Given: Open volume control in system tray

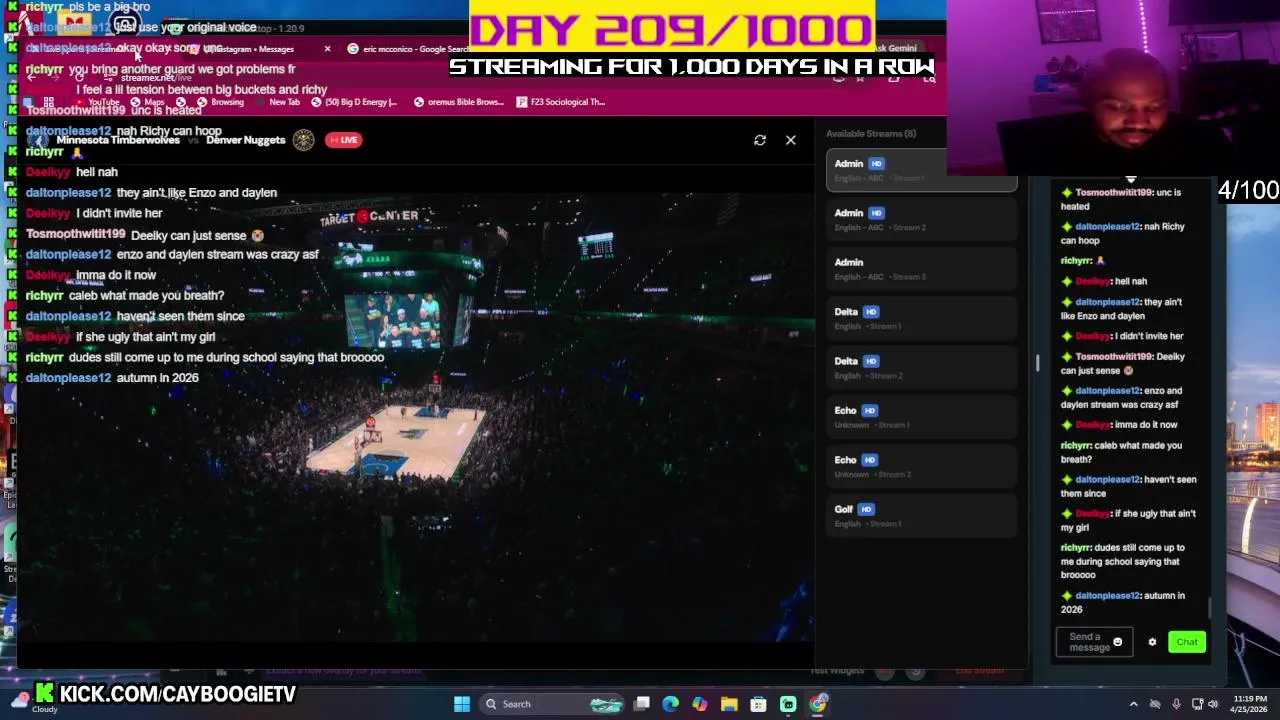Looking at the screenshot, I should 1214,704.
